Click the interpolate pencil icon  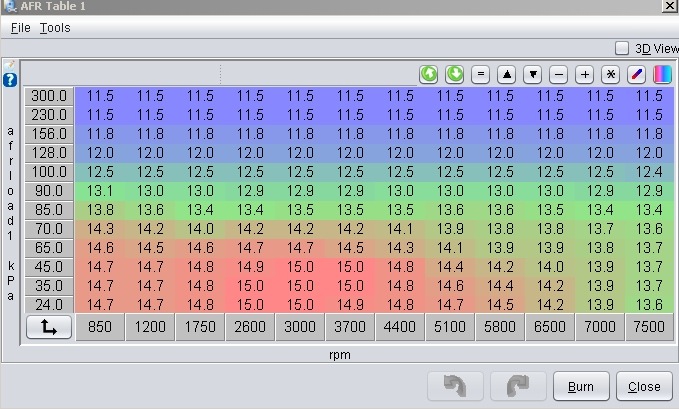(636, 74)
